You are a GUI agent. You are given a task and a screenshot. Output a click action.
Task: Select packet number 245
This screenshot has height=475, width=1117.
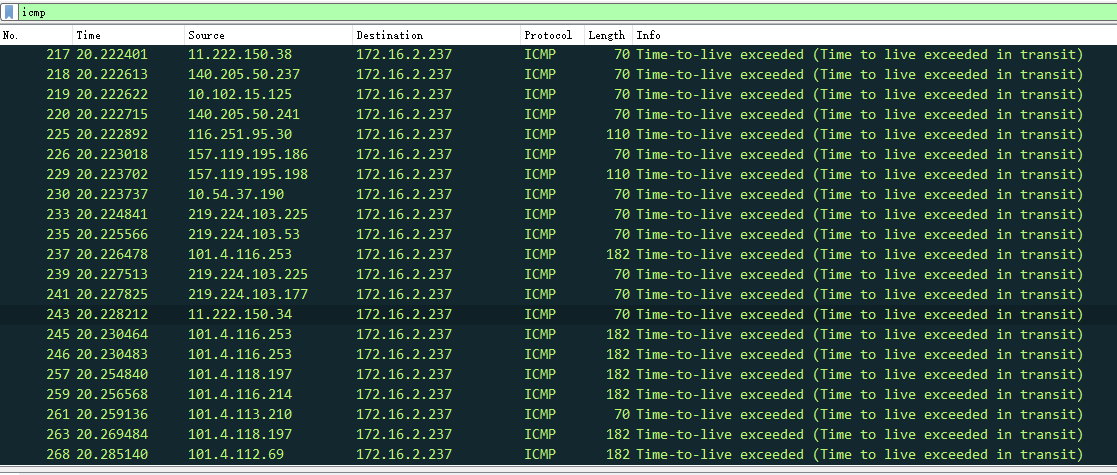(x=558, y=334)
